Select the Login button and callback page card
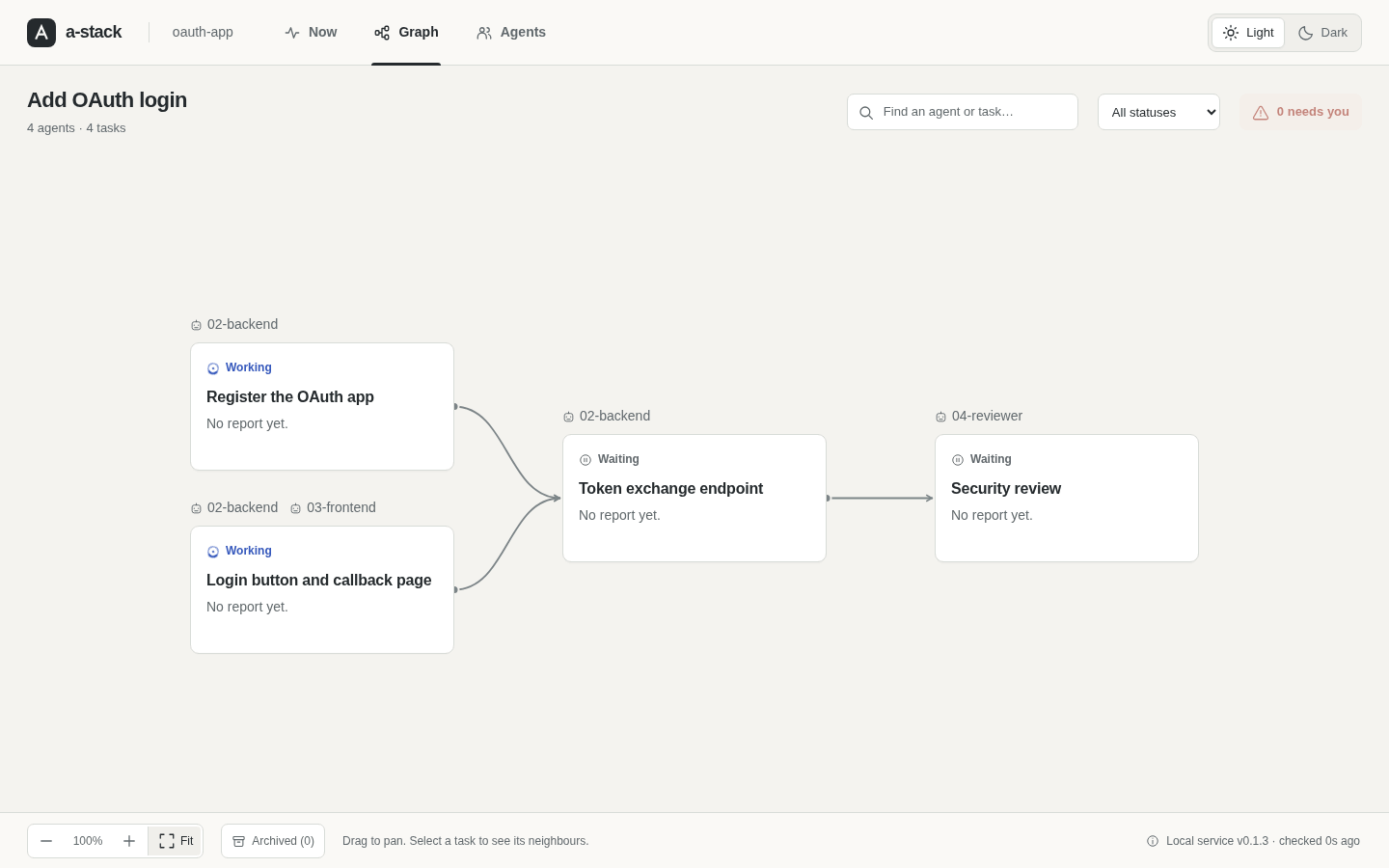Viewport: 1389px width, 868px height. (x=322, y=589)
